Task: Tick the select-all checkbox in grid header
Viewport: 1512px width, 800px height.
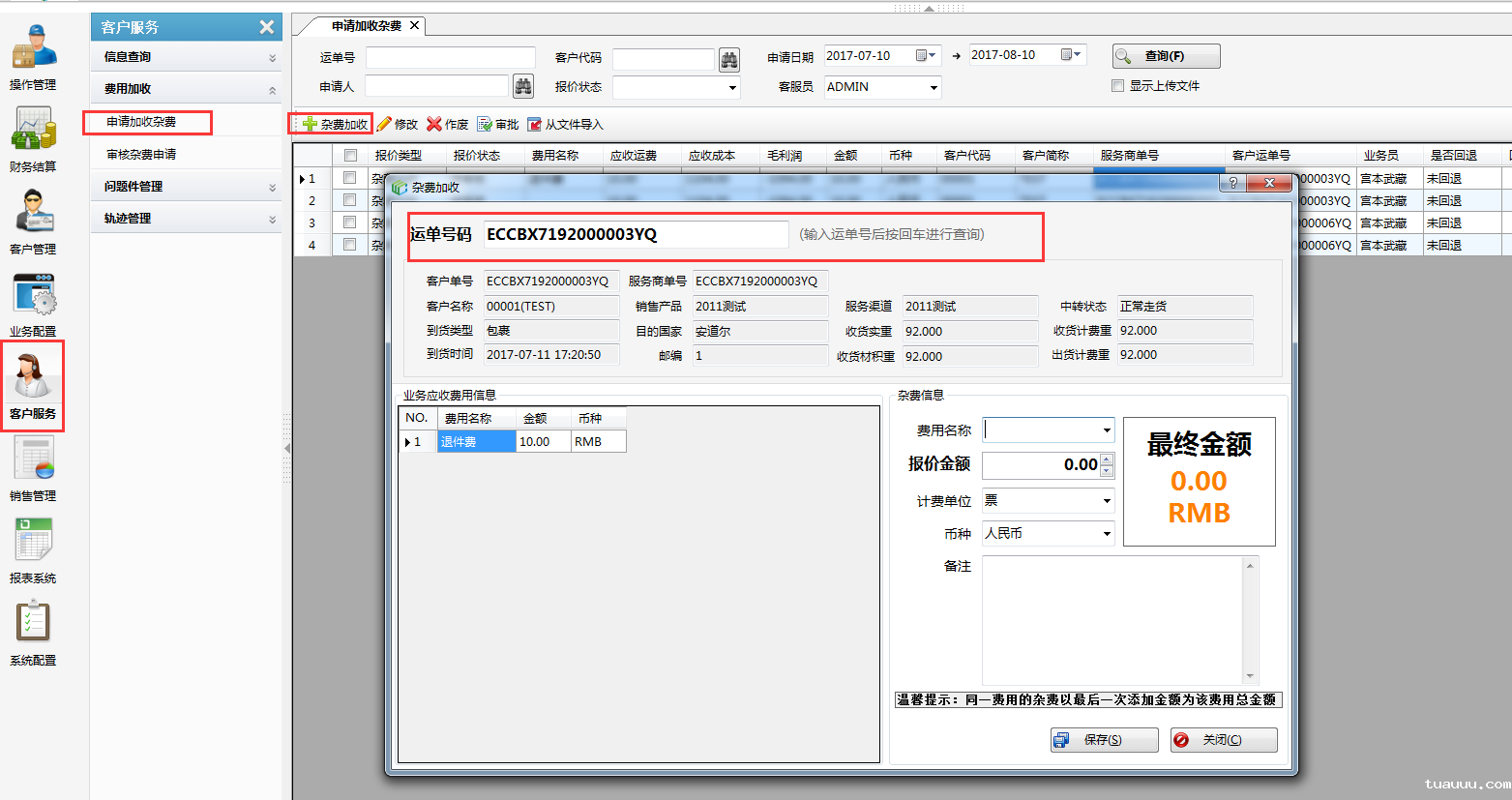Action: pyautogui.click(x=349, y=156)
